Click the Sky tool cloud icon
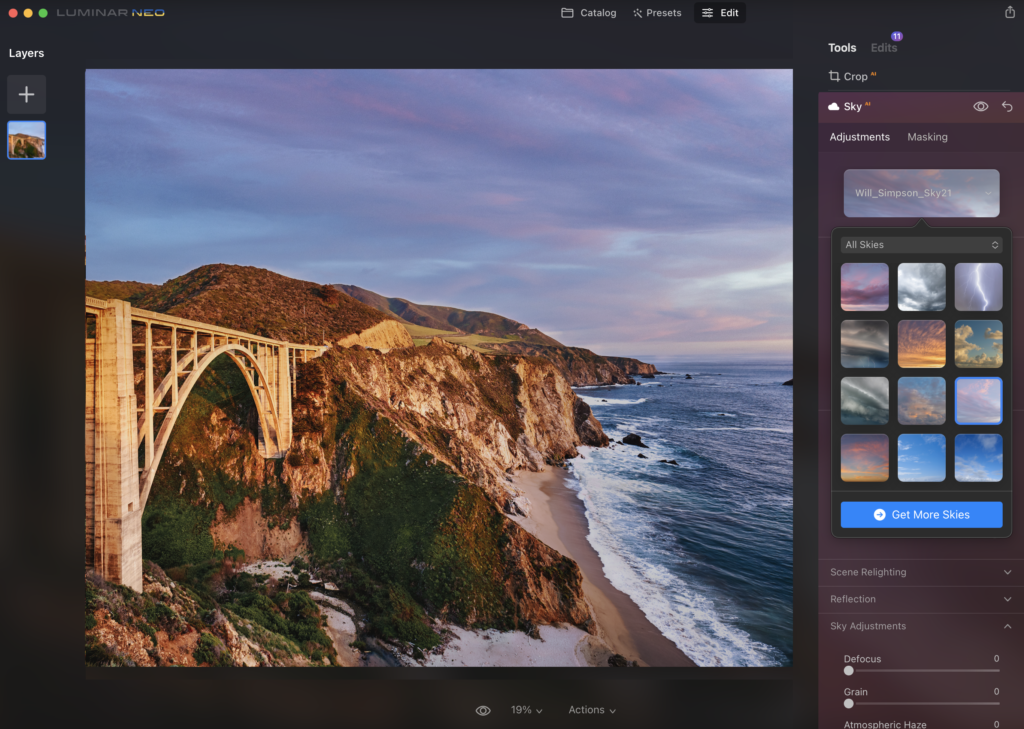Image resolution: width=1024 pixels, height=729 pixels. tap(834, 106)
